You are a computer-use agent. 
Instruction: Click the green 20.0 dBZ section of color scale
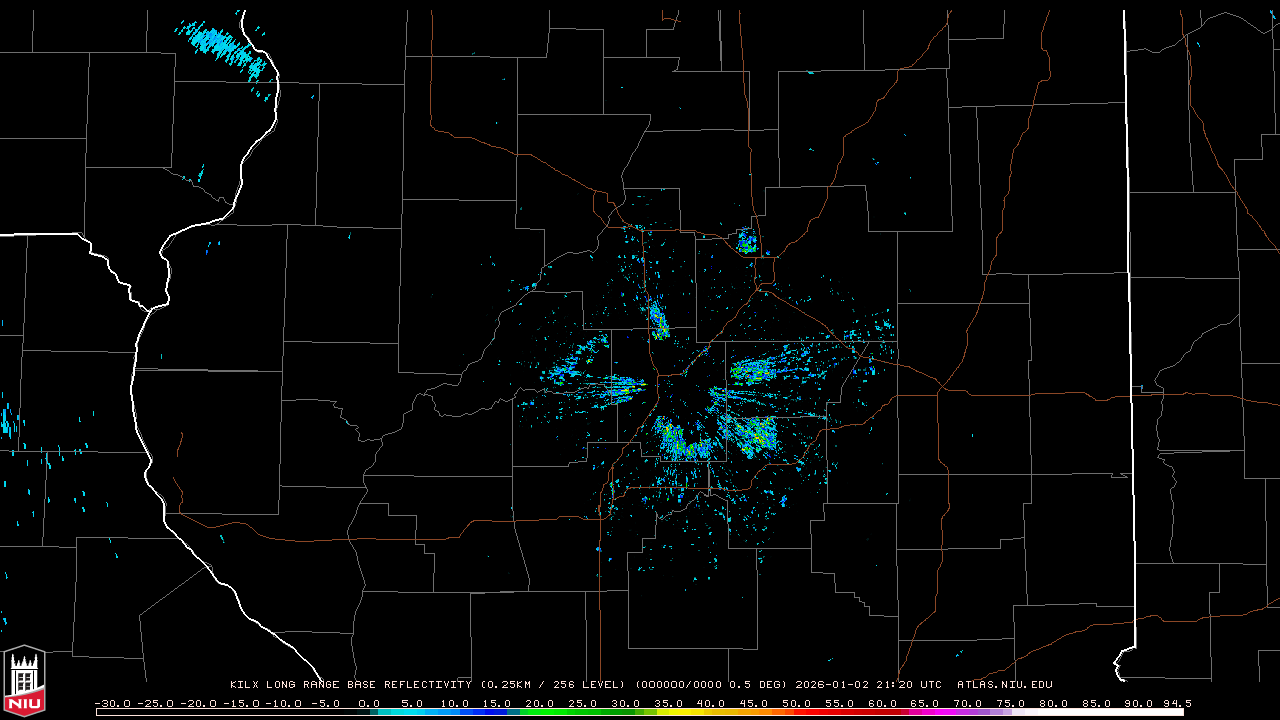(540, 712)
